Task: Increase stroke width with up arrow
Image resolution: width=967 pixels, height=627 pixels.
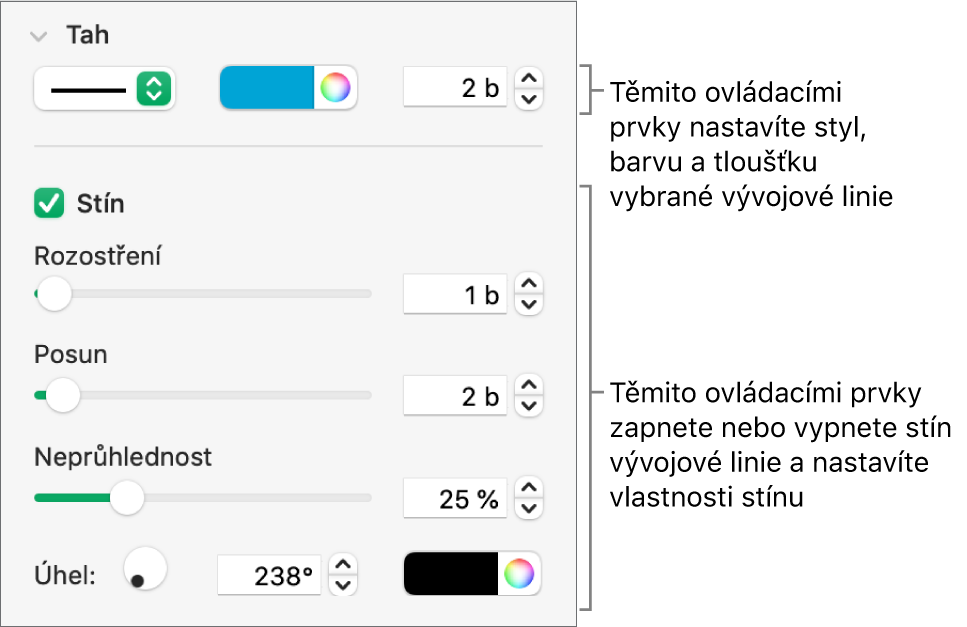Action: 530,78
